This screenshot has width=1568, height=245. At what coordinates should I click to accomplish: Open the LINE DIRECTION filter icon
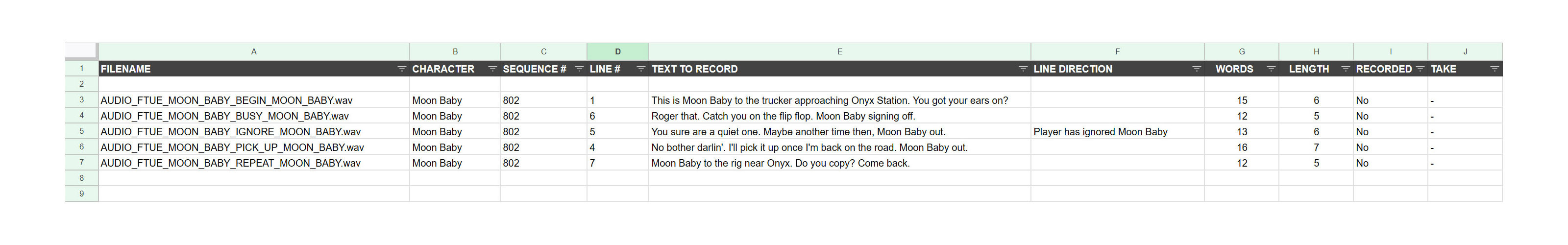pos(1196,69)
